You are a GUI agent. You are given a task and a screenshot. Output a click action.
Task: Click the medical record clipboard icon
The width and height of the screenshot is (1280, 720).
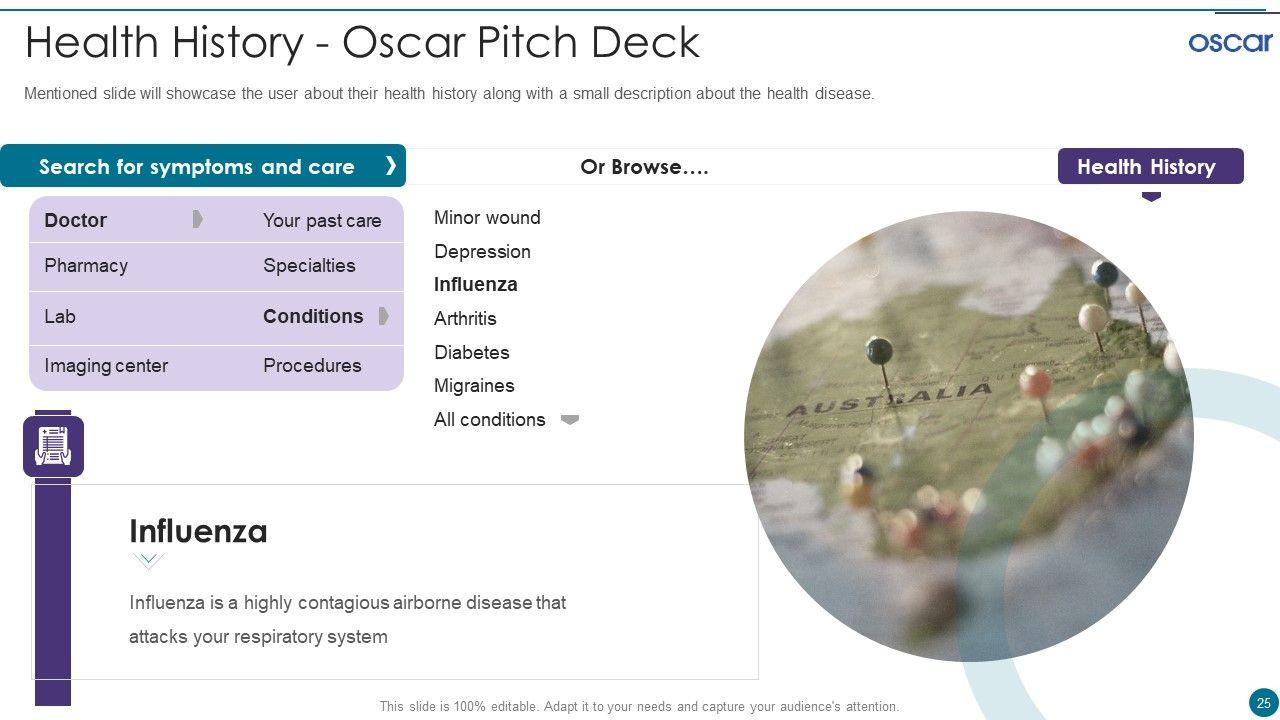(53, 446)
